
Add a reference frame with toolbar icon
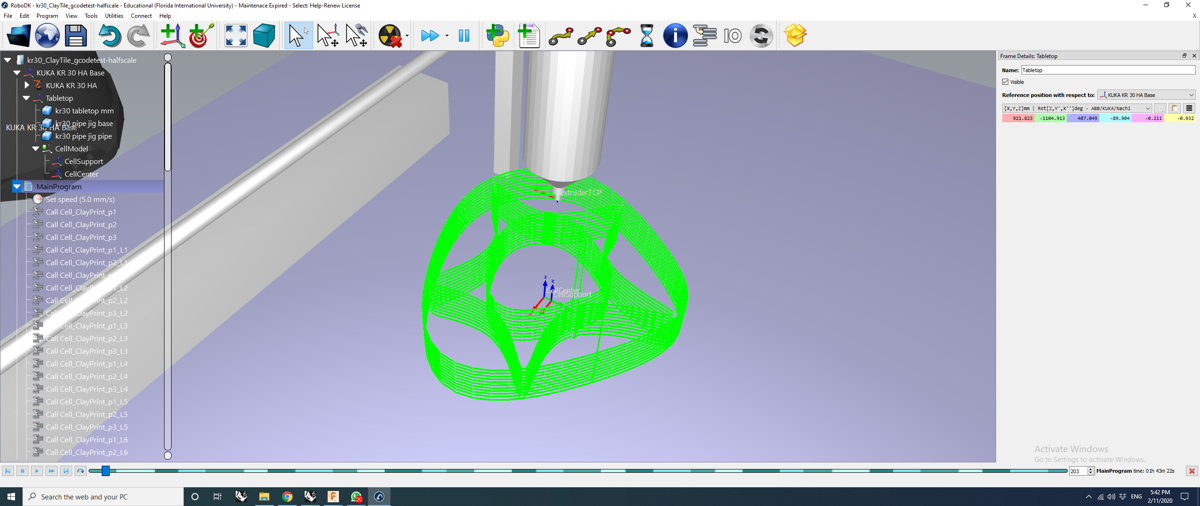coord(171,36)
